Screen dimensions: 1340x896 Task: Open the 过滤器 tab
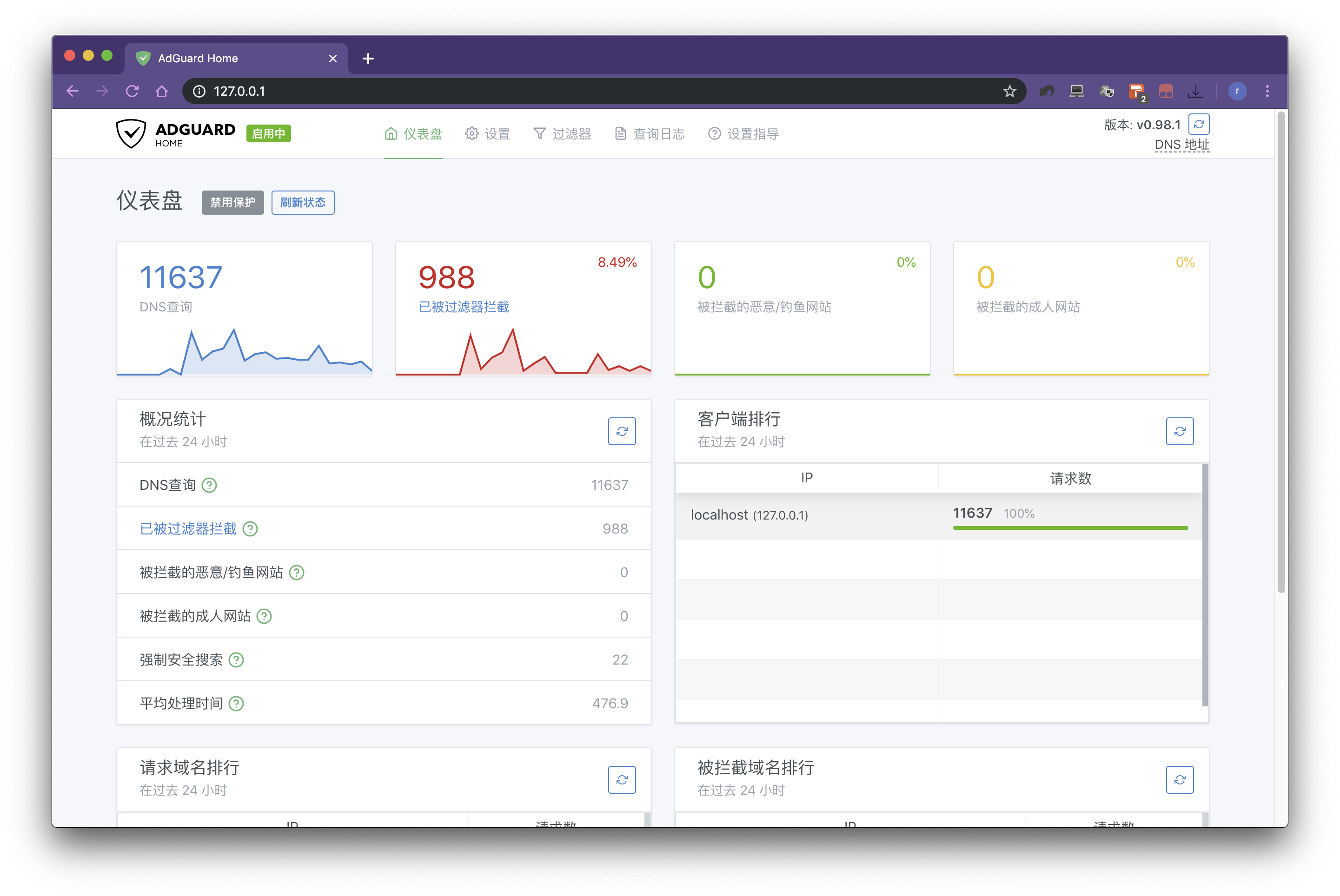pos(562,132)
